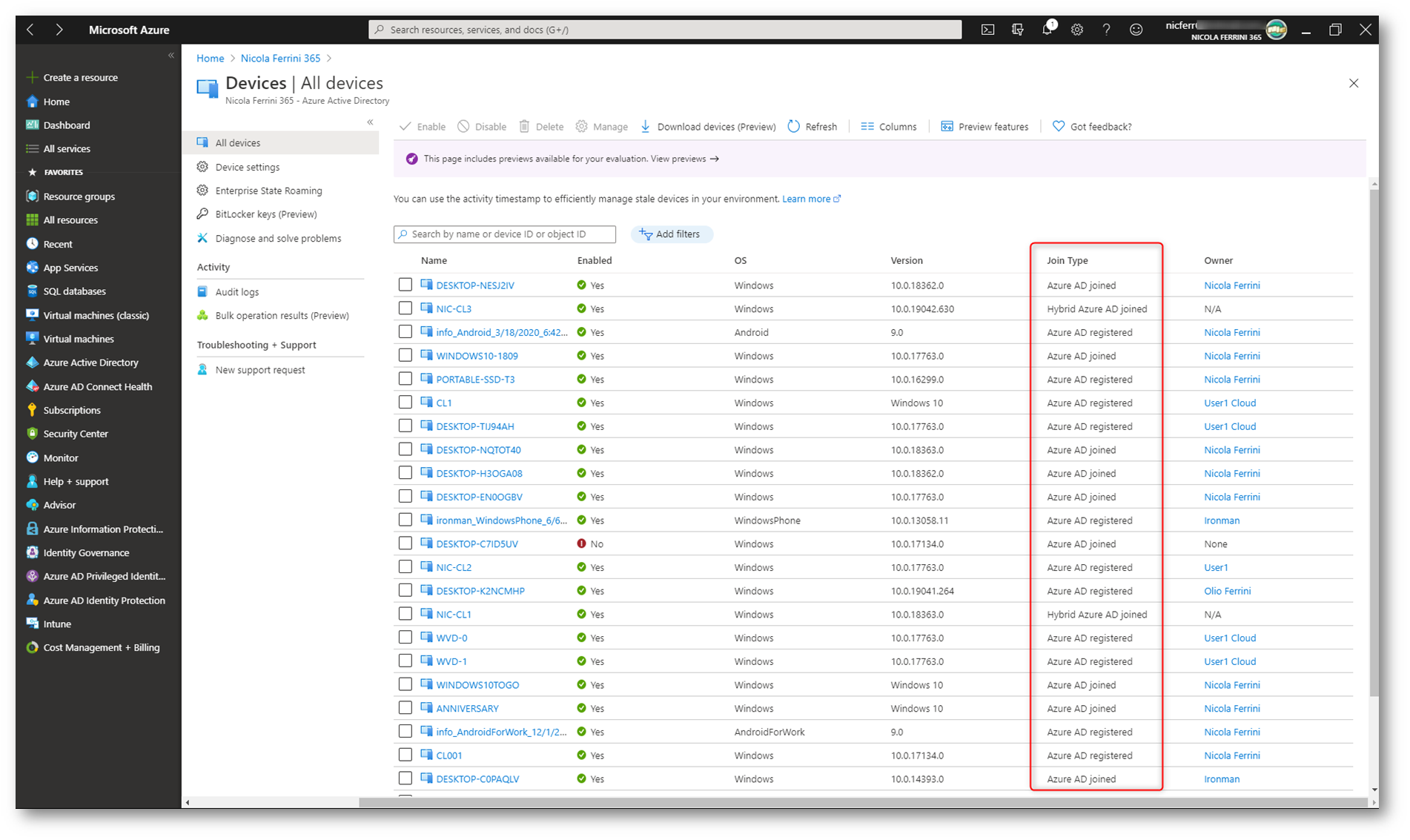Open help question mark icon
The image size is (1410, 840).
(x=1106, y=30)
